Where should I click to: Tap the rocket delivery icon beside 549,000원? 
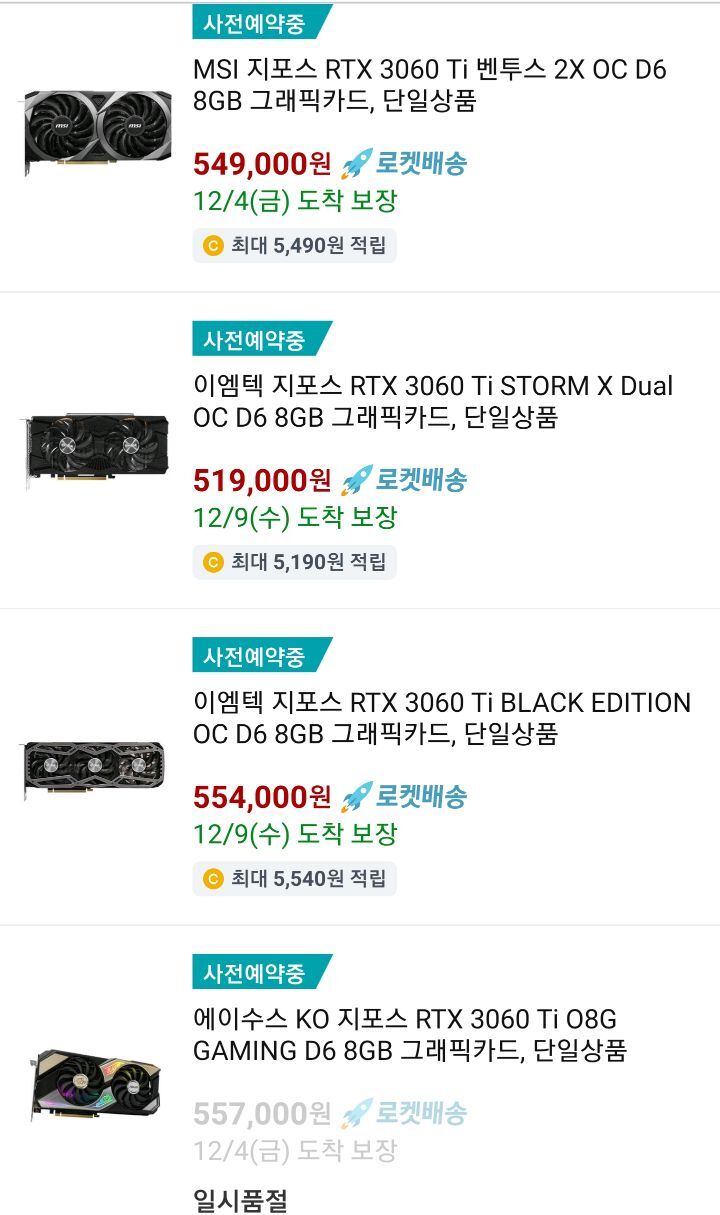coord(356,163)
